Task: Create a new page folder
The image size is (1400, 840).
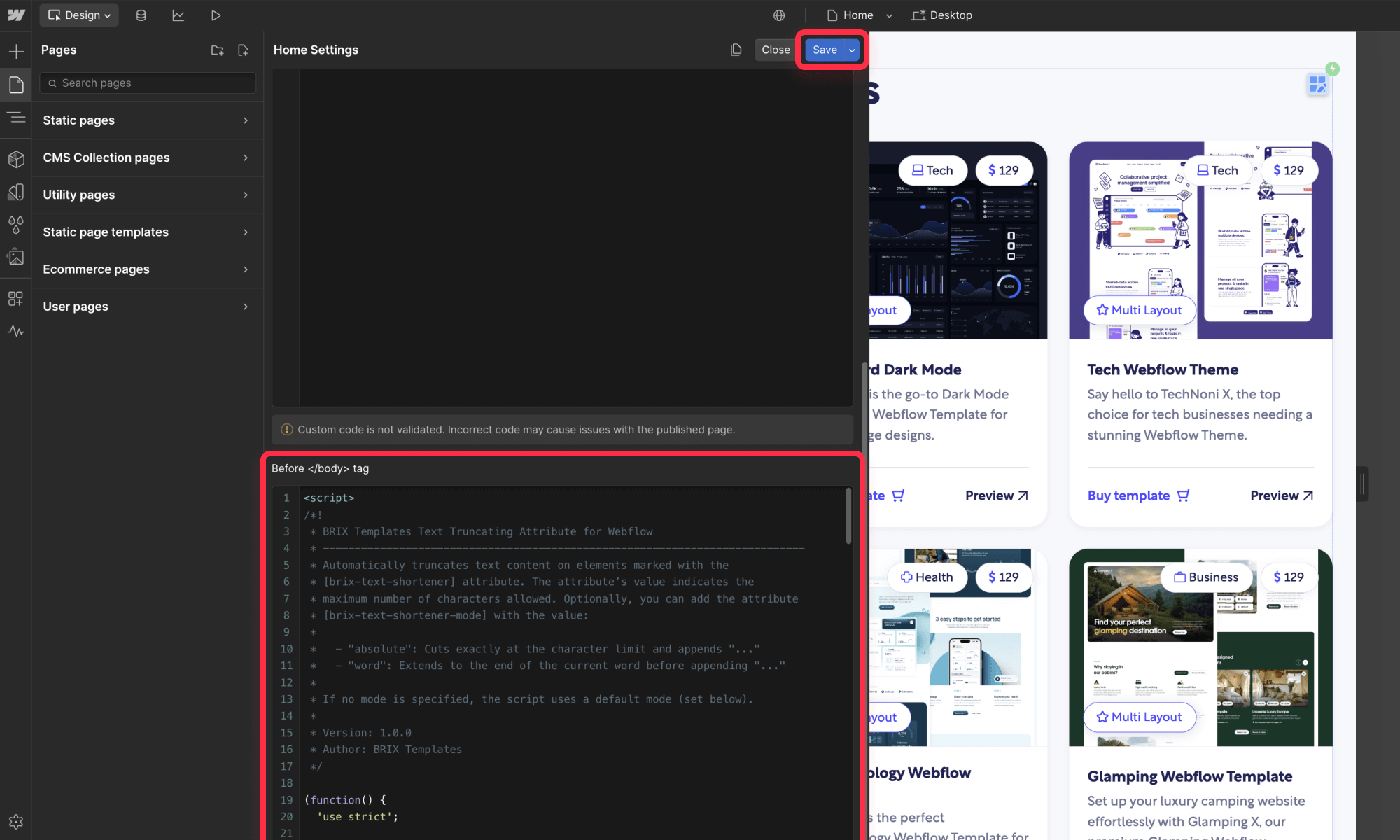Action: tap(217, 50)
